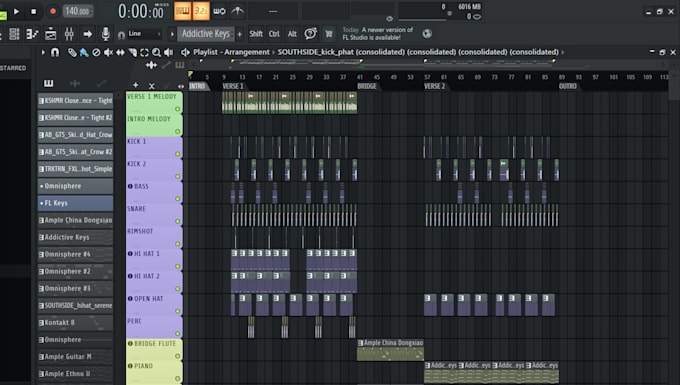Toggle the 3.2.1 recording countdown
The width and height of the screenshot is (680, 385).
[201, 11]
